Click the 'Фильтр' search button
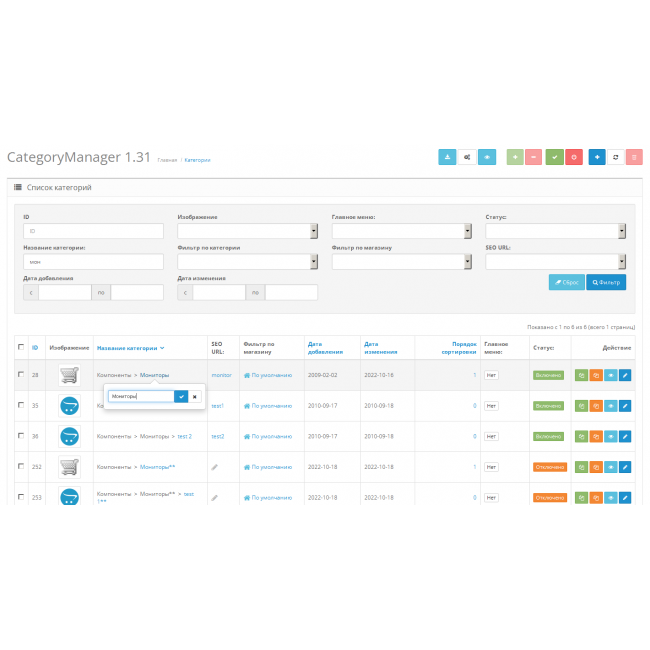The image size is (650, 650). [x=606, y=282]
